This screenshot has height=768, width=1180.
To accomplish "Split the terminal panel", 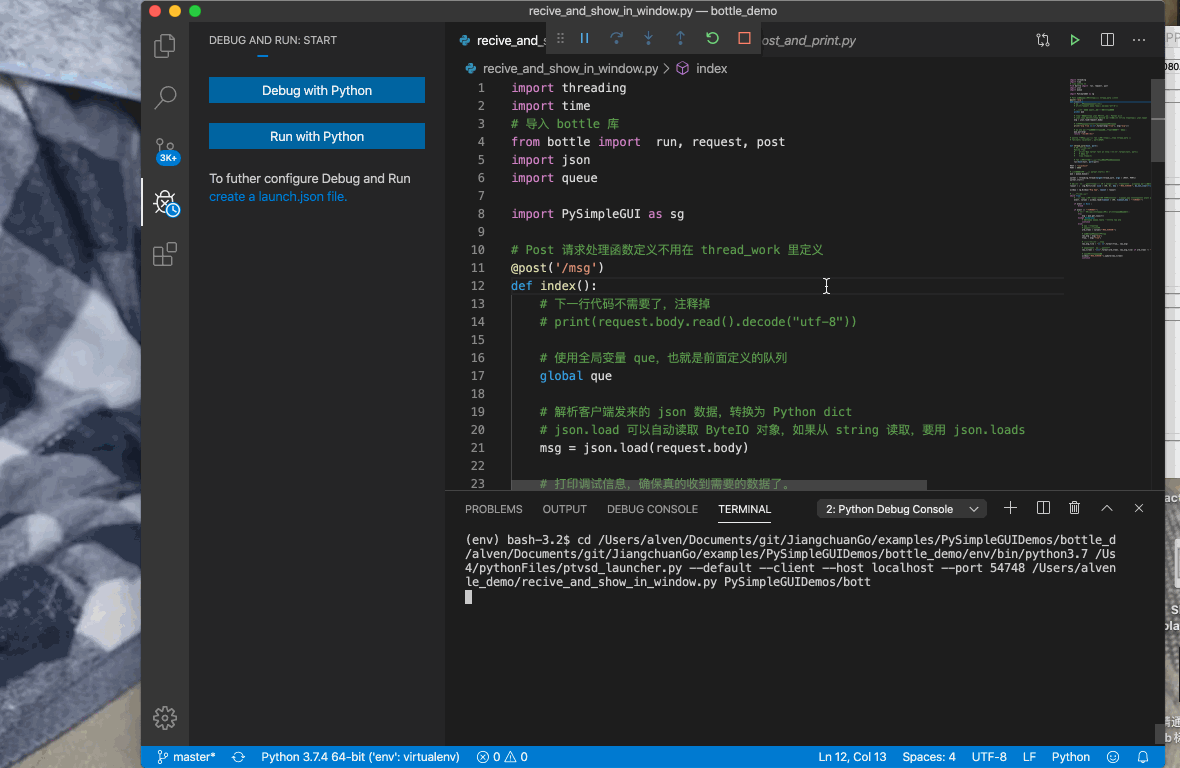I will [1043, 508].
